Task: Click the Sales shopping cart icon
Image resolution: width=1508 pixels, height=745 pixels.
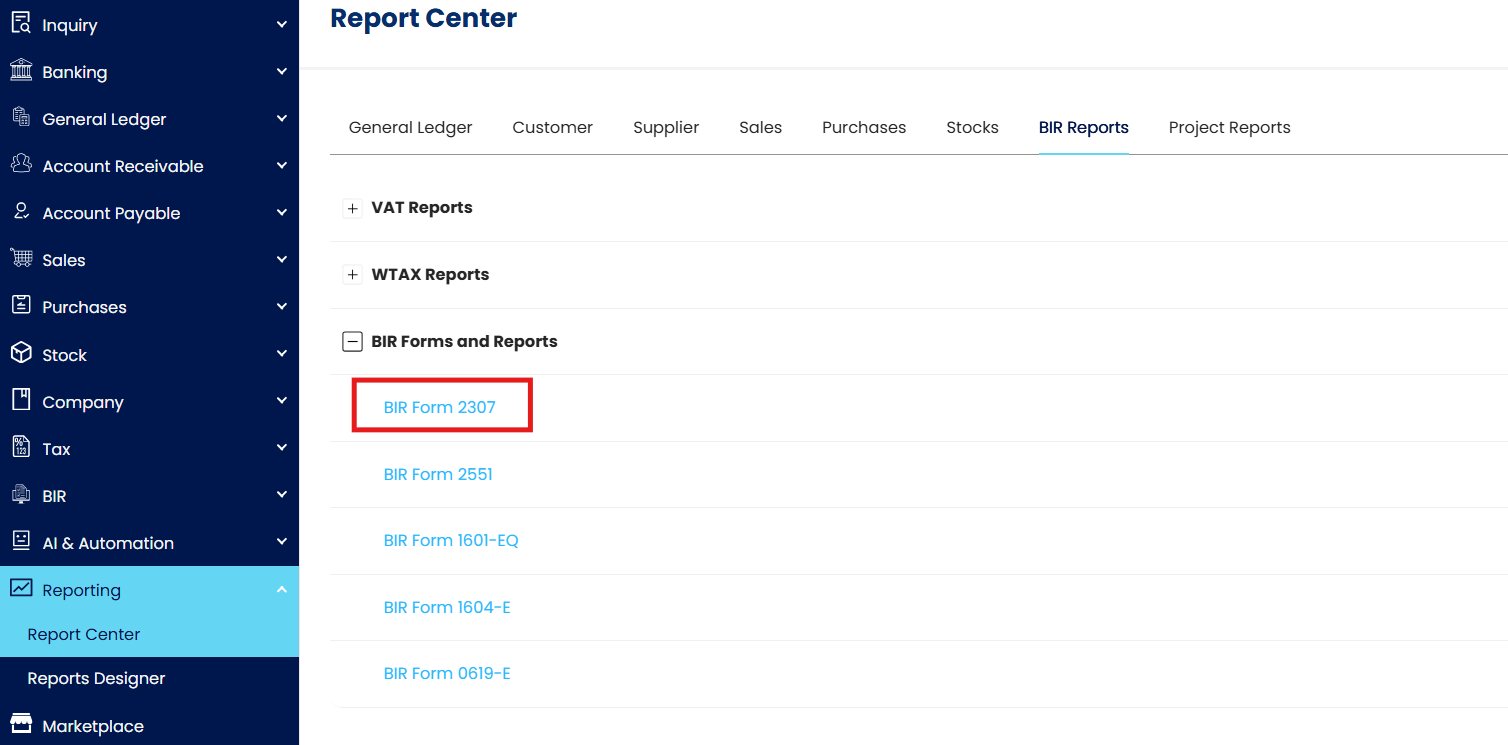Action: pyautogui.click(x=20, y=258)
